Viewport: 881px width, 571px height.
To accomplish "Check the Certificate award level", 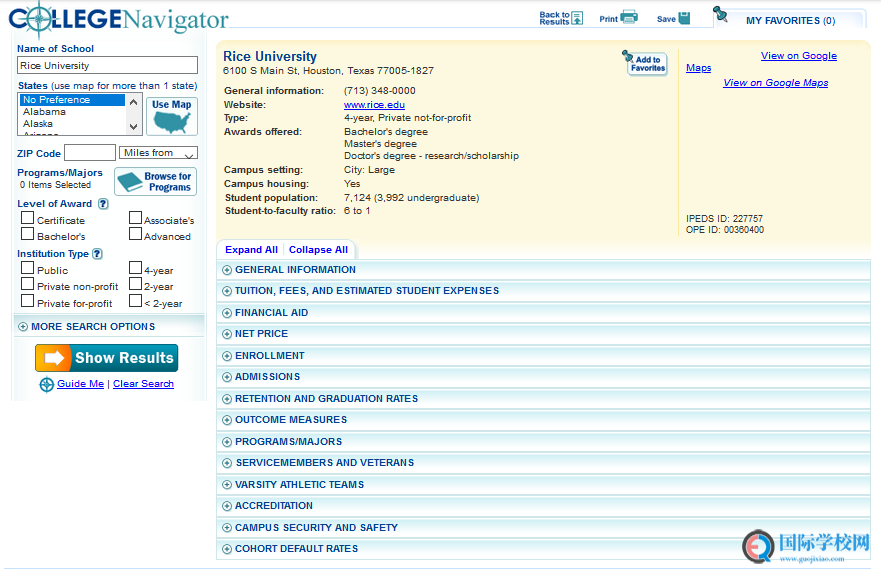I will coord(28,217).
